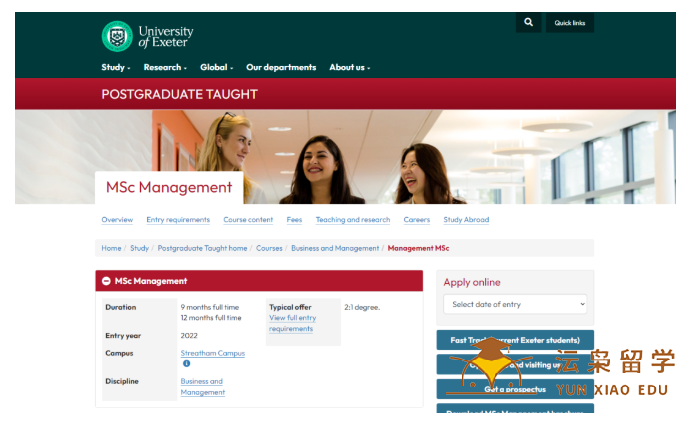Image resolution: width=691 pixels, height=426 pixels.
Task: Click the entry year 2022 value
Action: 189,335
